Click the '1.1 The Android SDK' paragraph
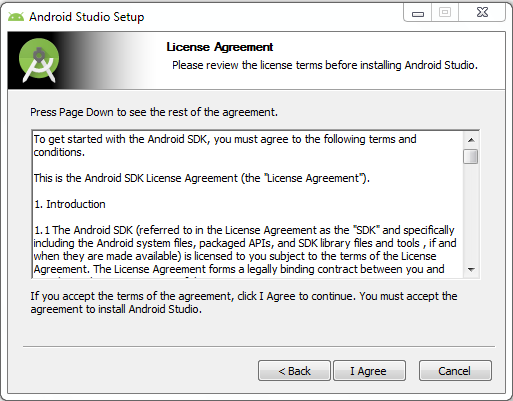The width and height of the screenshot is (513, 401). pyautogui.click(x=245, y=250)
